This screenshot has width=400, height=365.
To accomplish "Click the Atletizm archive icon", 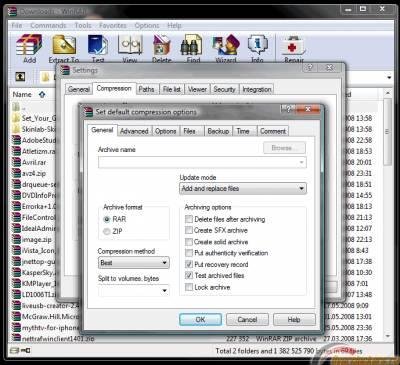I will pos(16,151).
